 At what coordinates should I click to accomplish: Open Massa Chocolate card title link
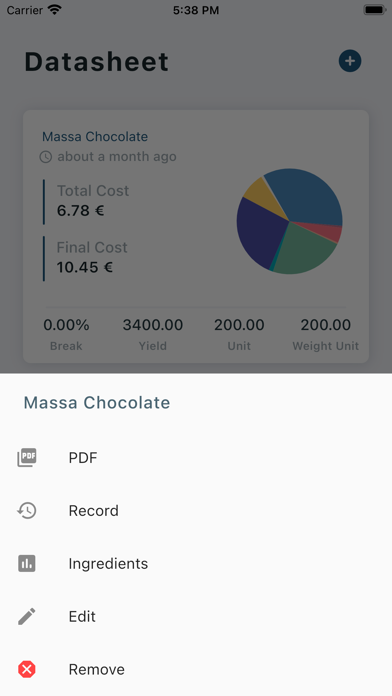pyautogui.click(x=95, y=136)
